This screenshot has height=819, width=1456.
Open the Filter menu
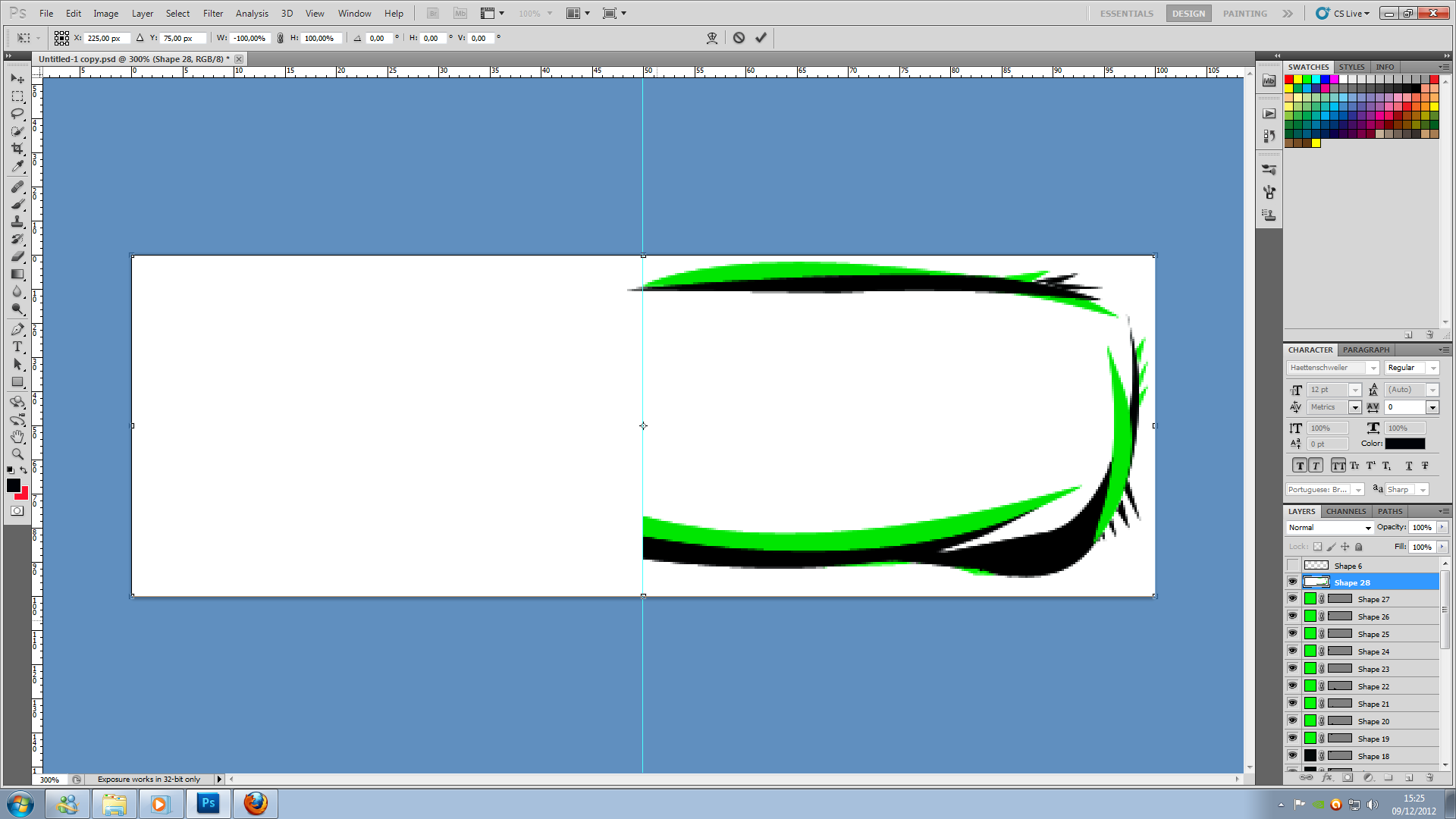[x=212, y=14]
